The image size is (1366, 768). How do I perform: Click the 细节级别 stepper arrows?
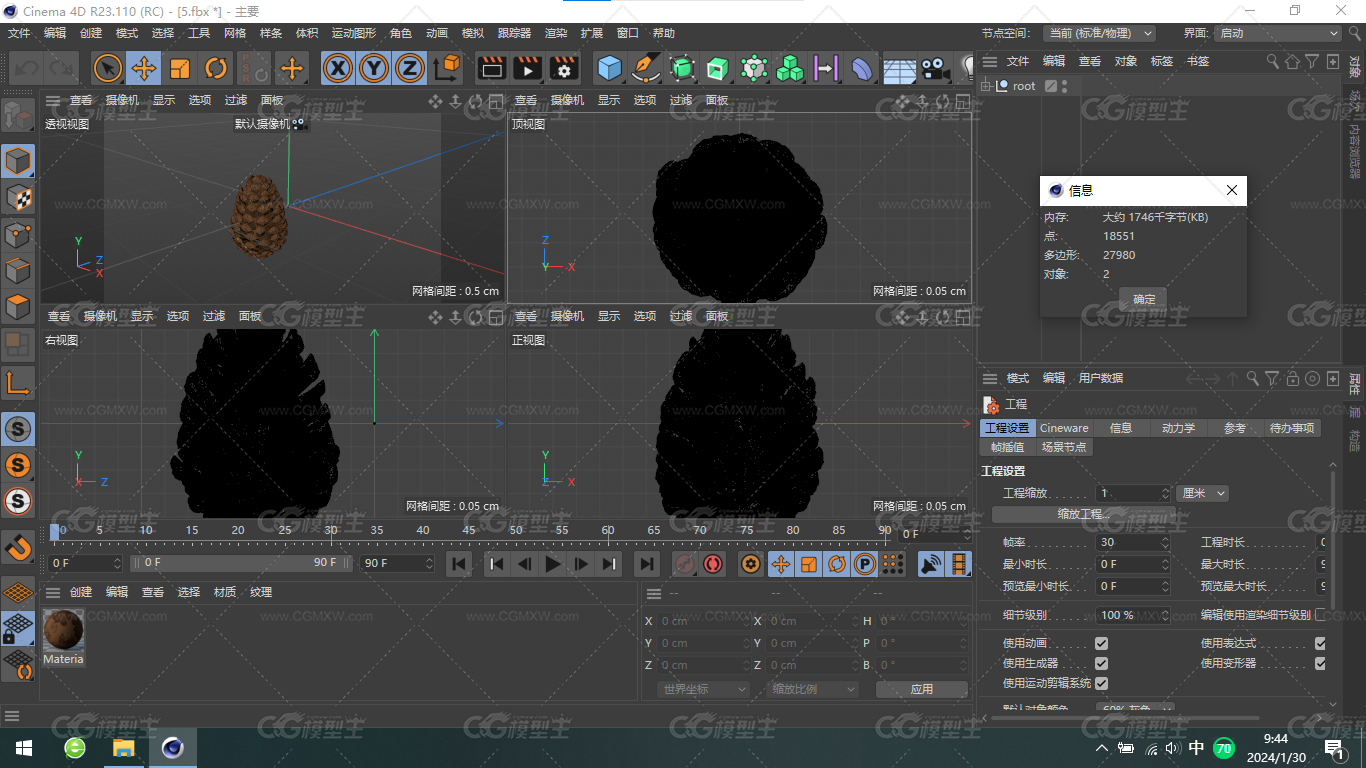pos(1164,615)
